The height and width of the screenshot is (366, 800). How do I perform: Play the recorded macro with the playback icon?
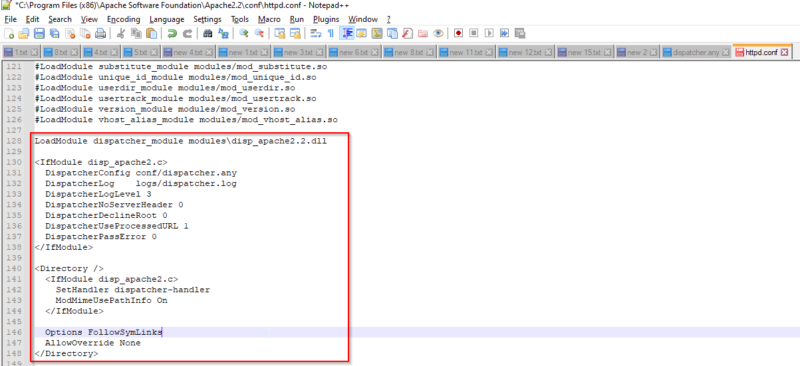click(489, 33)
